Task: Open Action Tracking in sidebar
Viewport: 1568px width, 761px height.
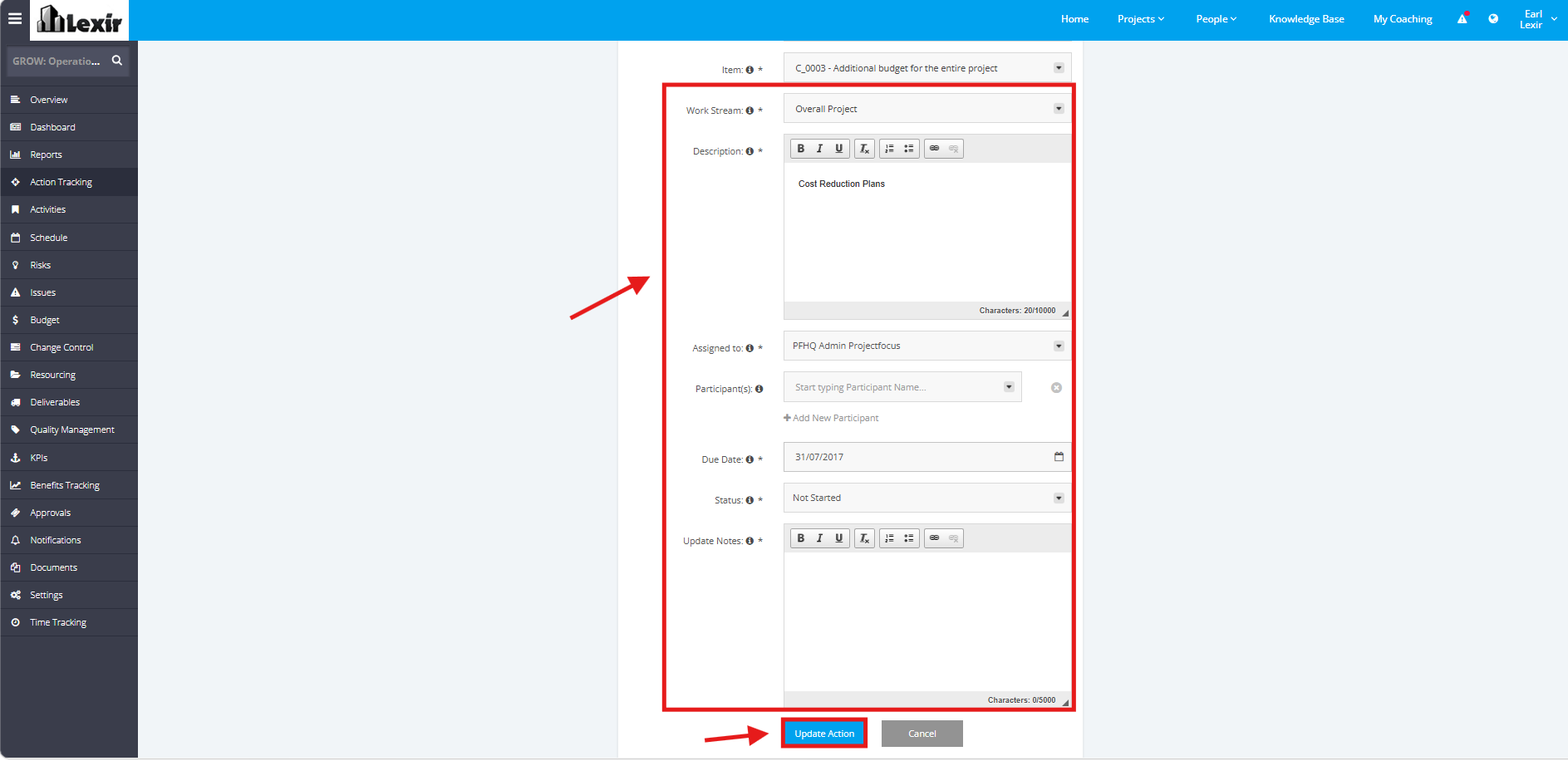Action: click(69, 182)
